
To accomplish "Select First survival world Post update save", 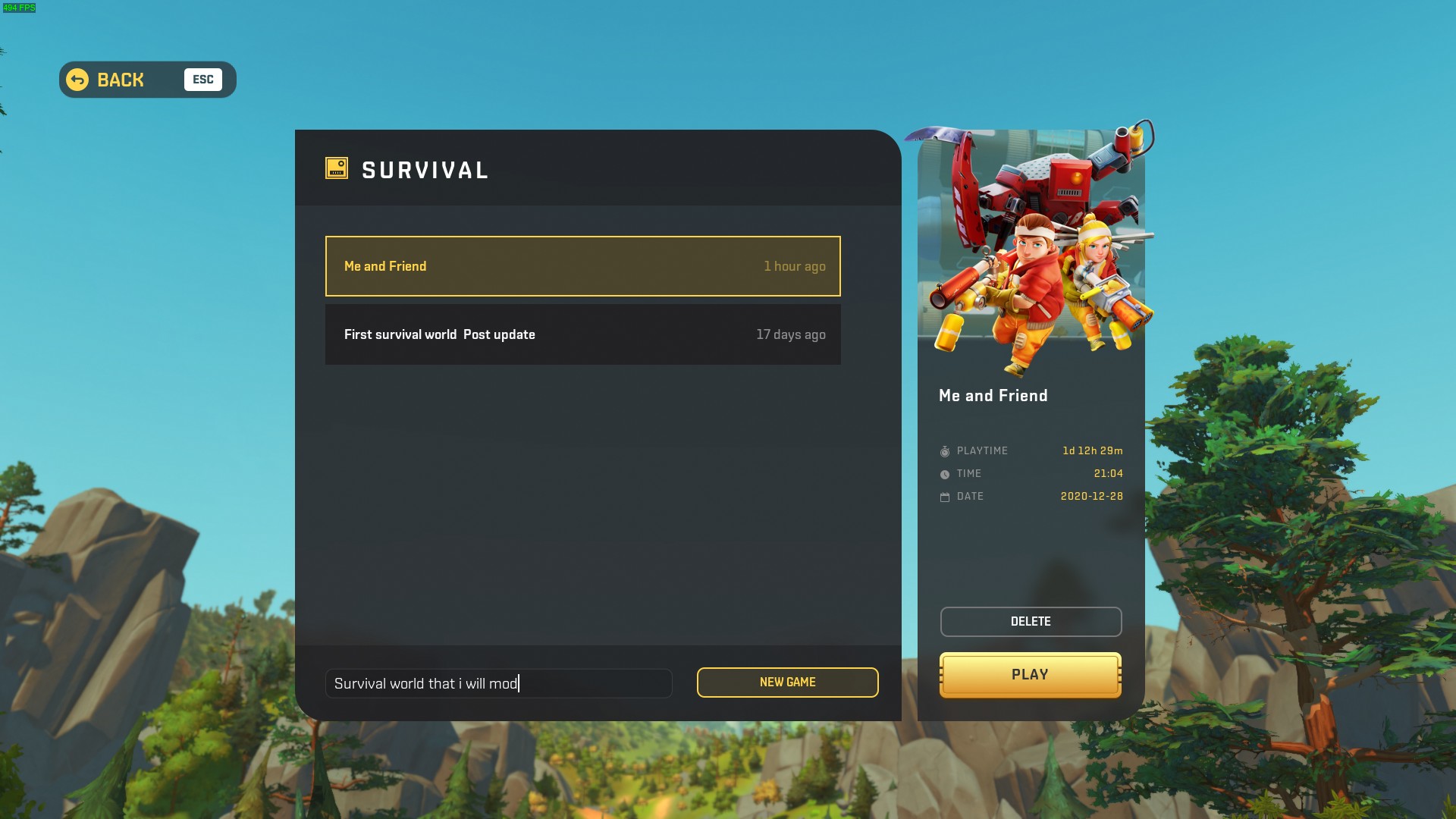I will (x=582, y=334).
